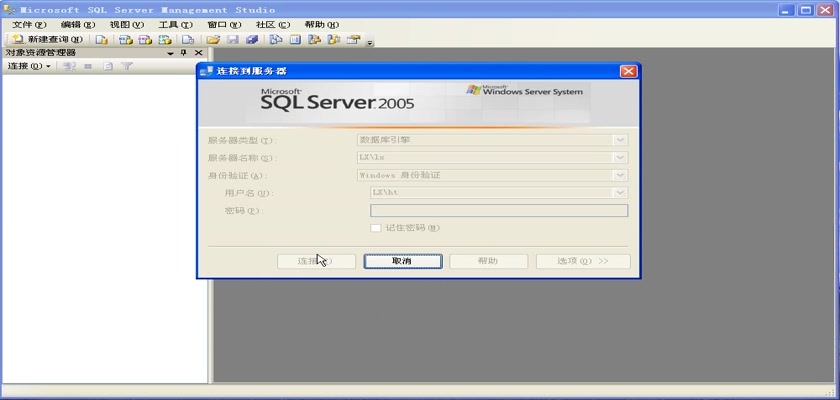This screenshot has width=840, height=400.
Task: Expand the 身份验证 dropdown
Action: (x=620, y=175)
